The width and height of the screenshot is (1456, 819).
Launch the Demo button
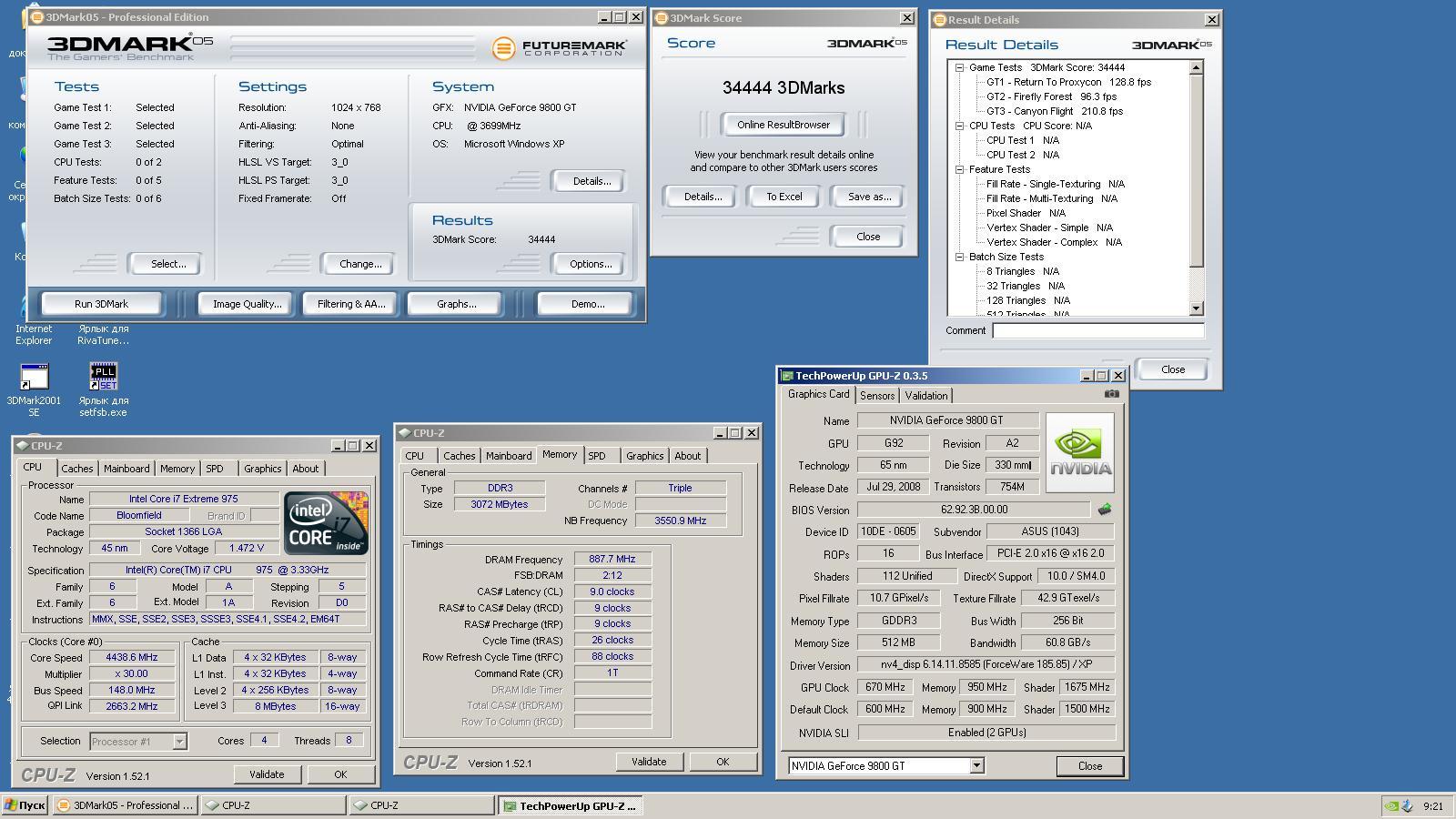click(587, 304)
